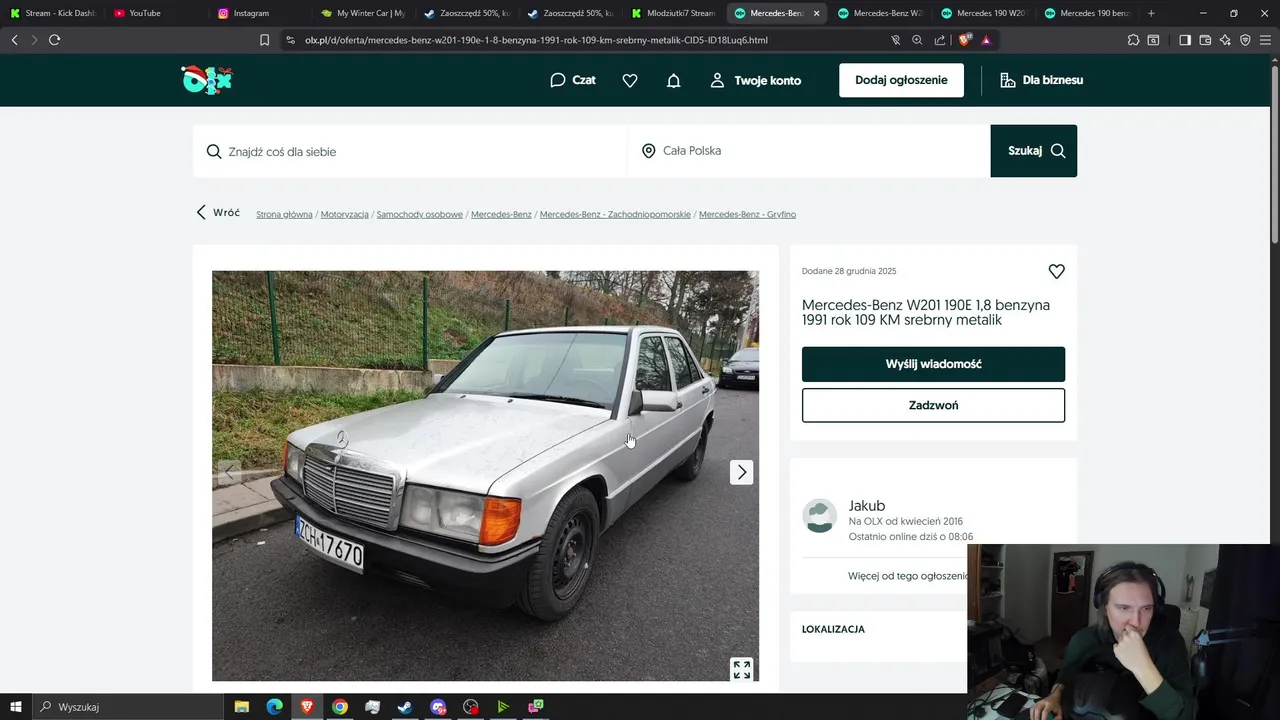1280x720 pixels.
Task: Close the active Mercedes-Benz tab
Action: [817, 13]
